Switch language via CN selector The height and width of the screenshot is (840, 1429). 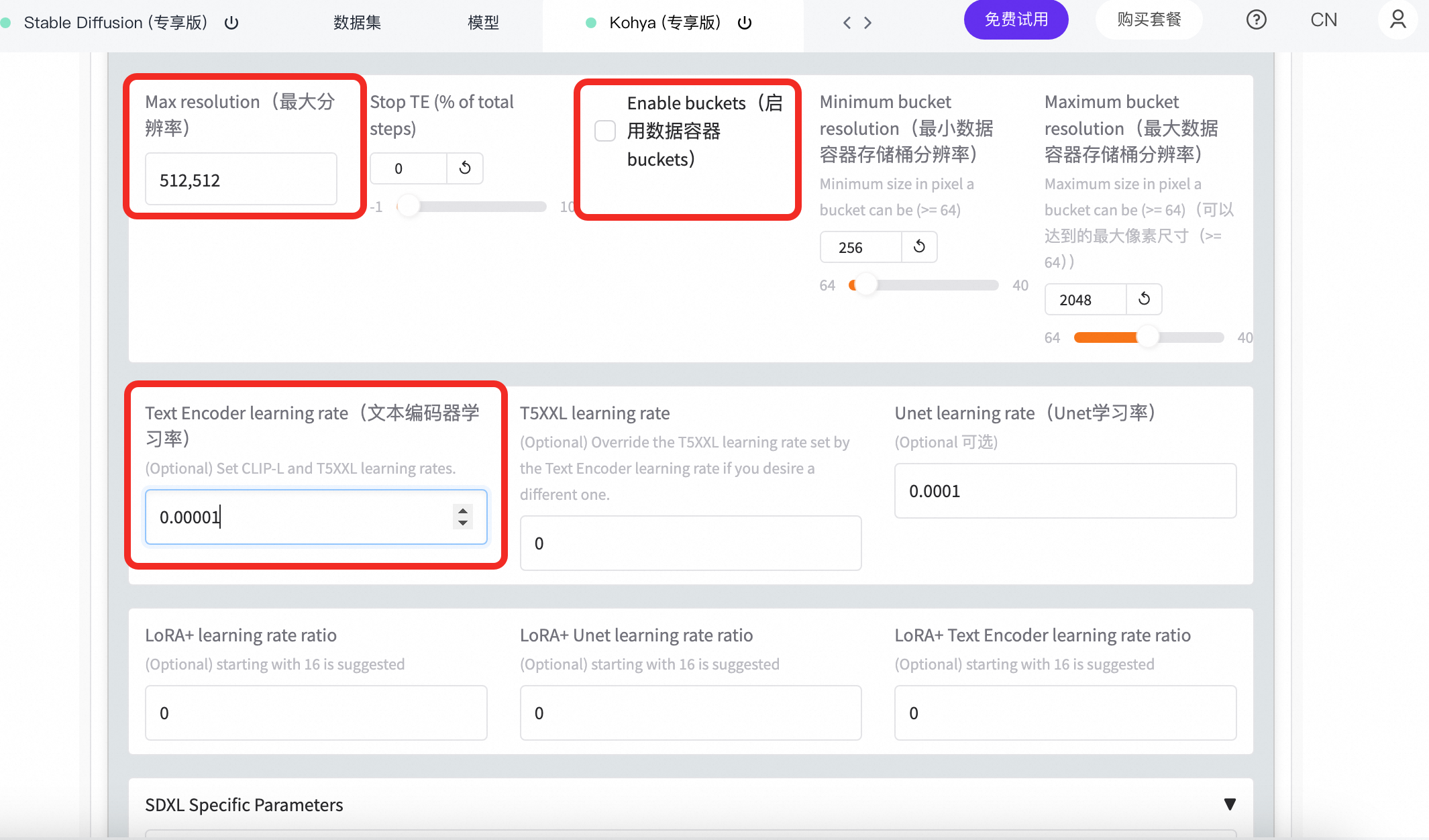tap(1323, 20)
